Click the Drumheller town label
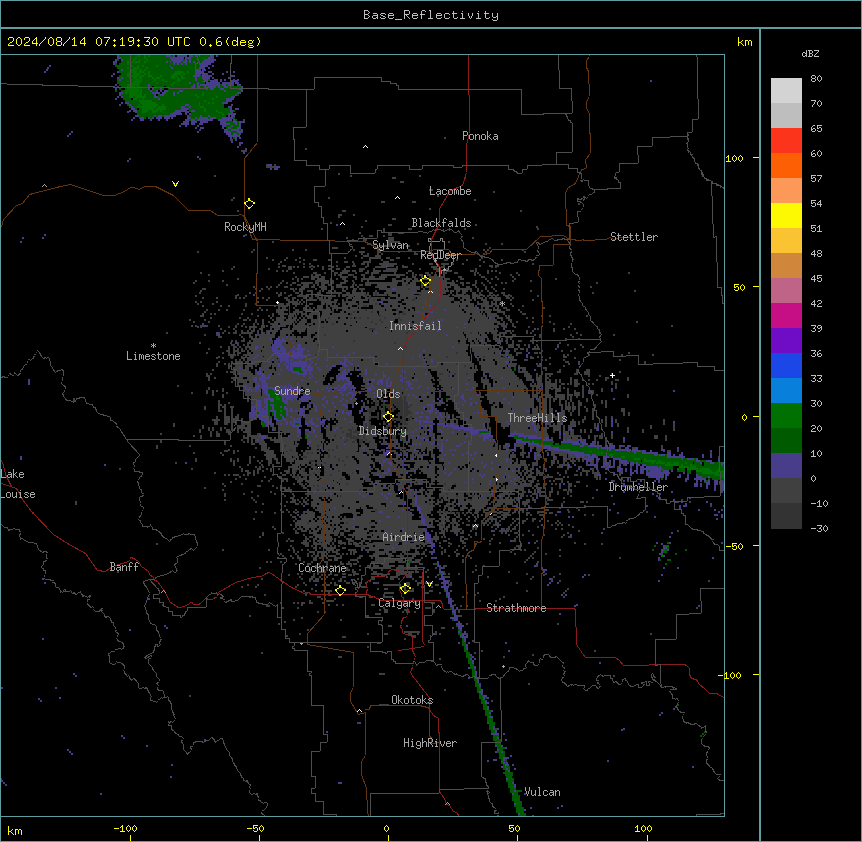Screen dimensions: 862x842 tap(638, 487)
